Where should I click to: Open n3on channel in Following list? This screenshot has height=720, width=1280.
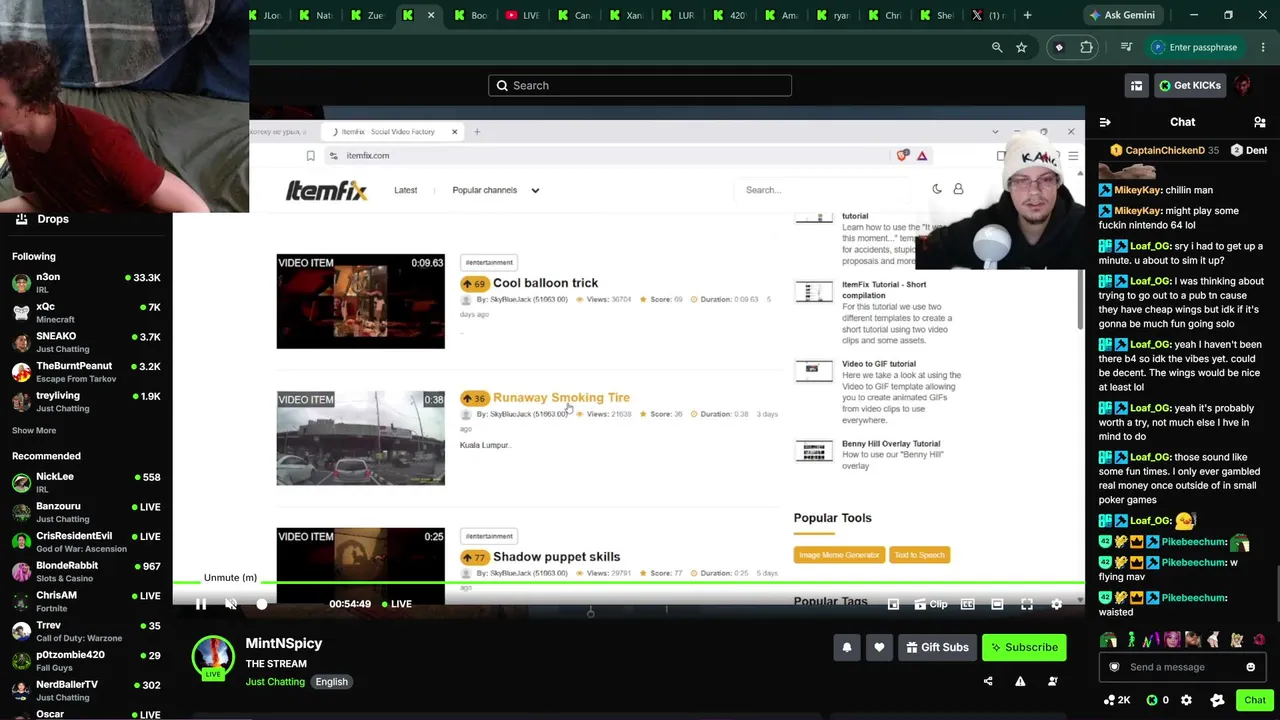86,283
